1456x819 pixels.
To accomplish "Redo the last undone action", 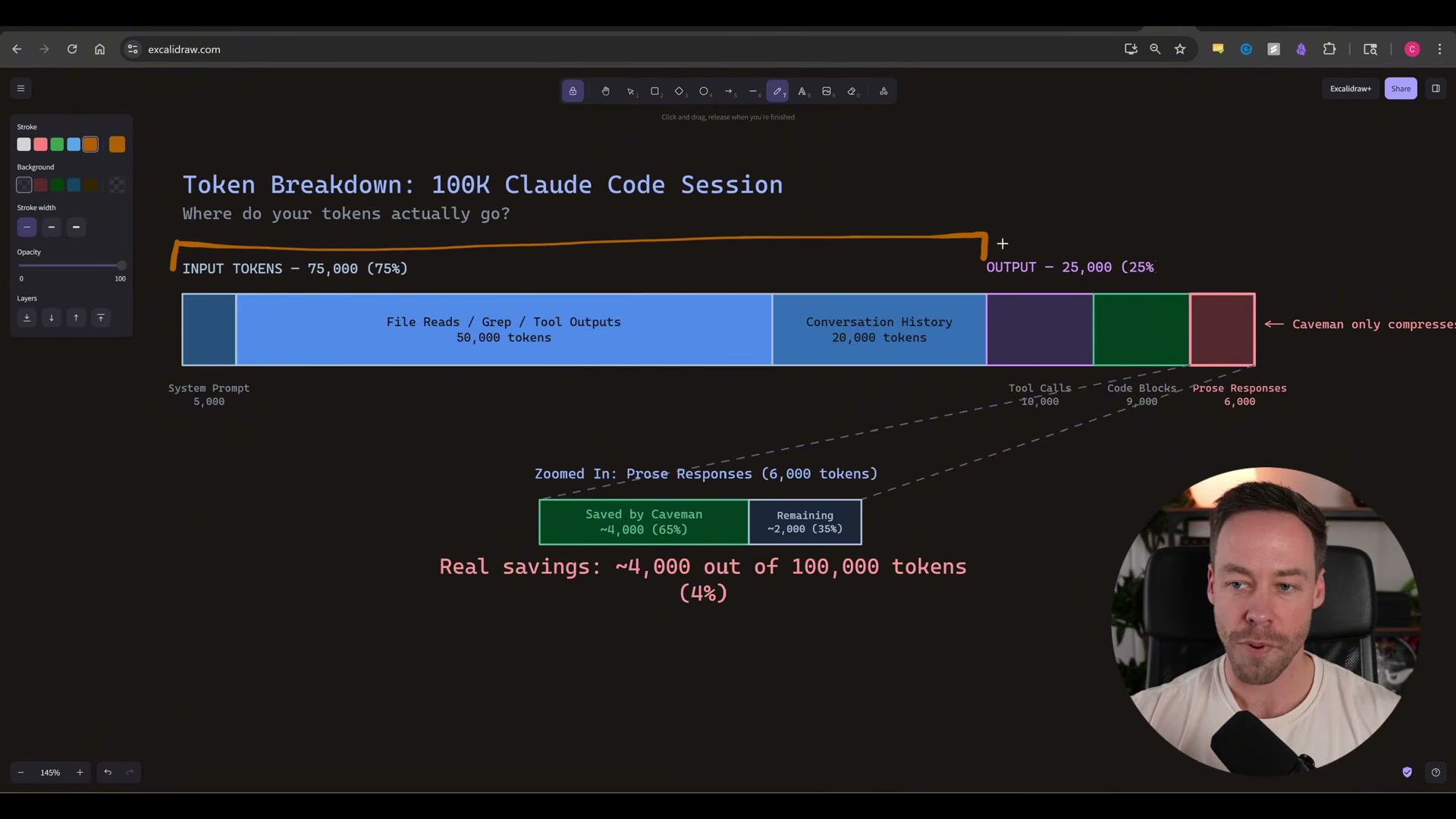I will click(130, 773).
